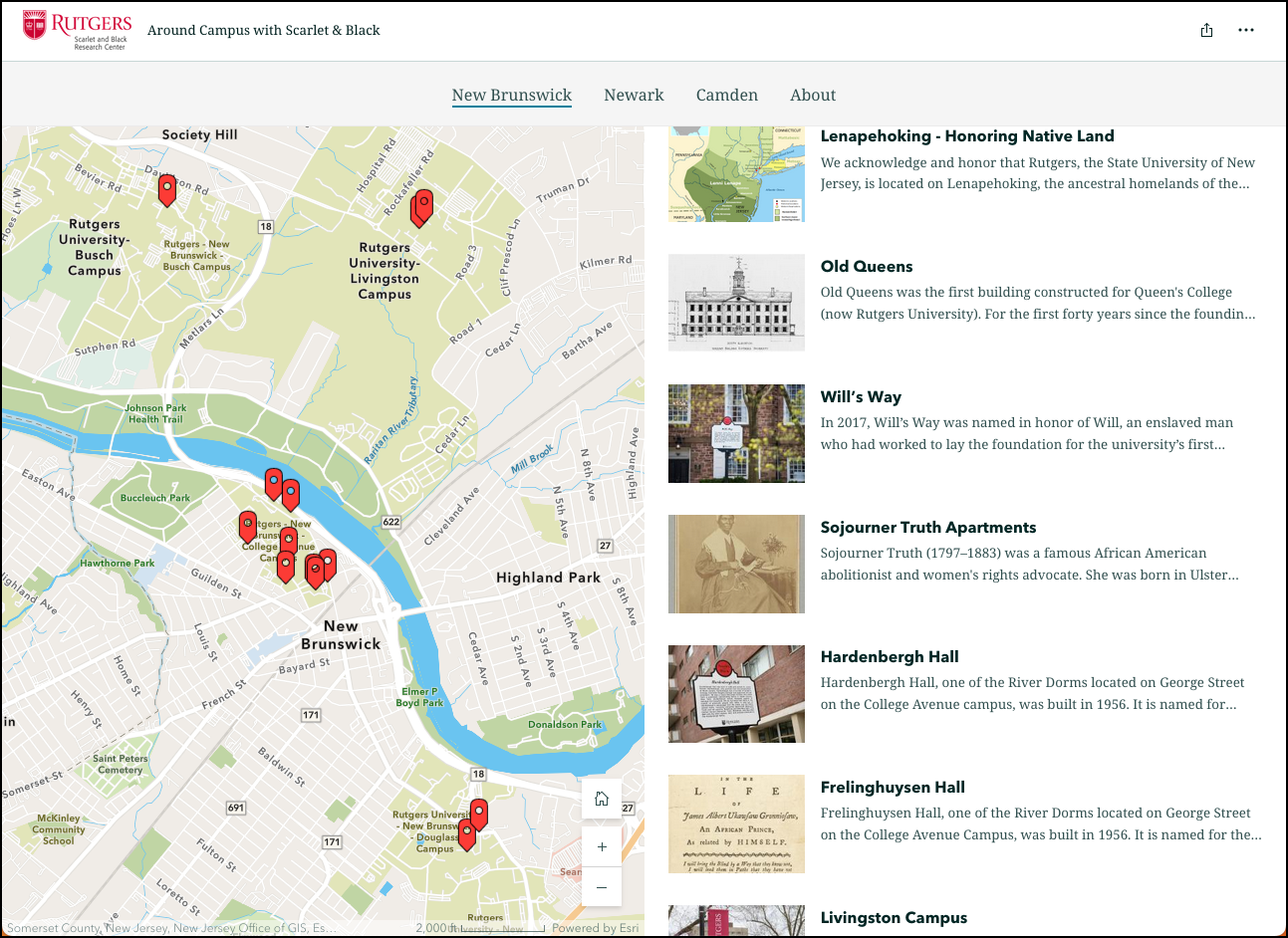Click the route 622 highway shield
The height and width of the screenshot is (938, 1288).
(391, 522)
